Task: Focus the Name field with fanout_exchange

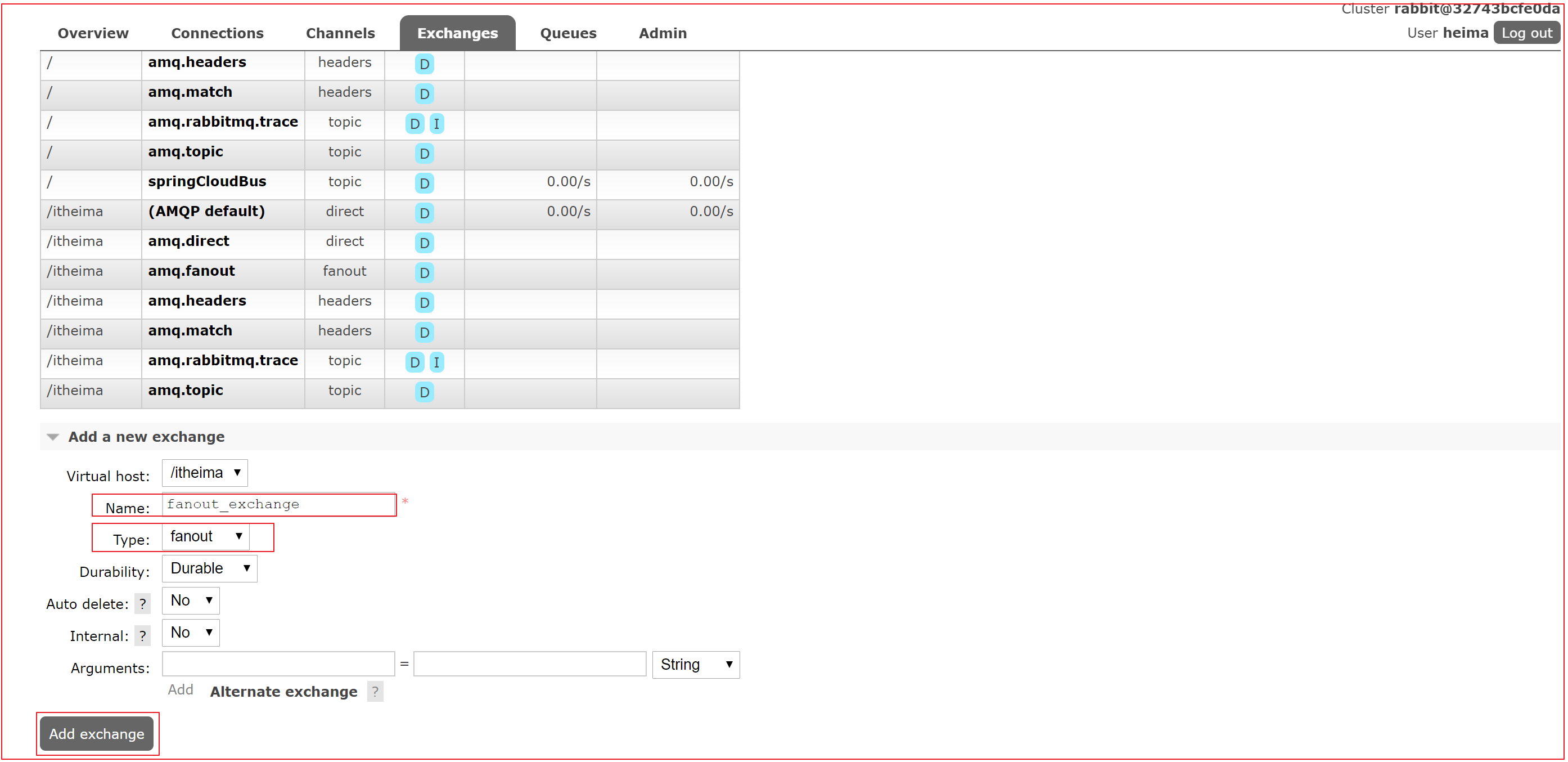Action: (x=279, y=504)
